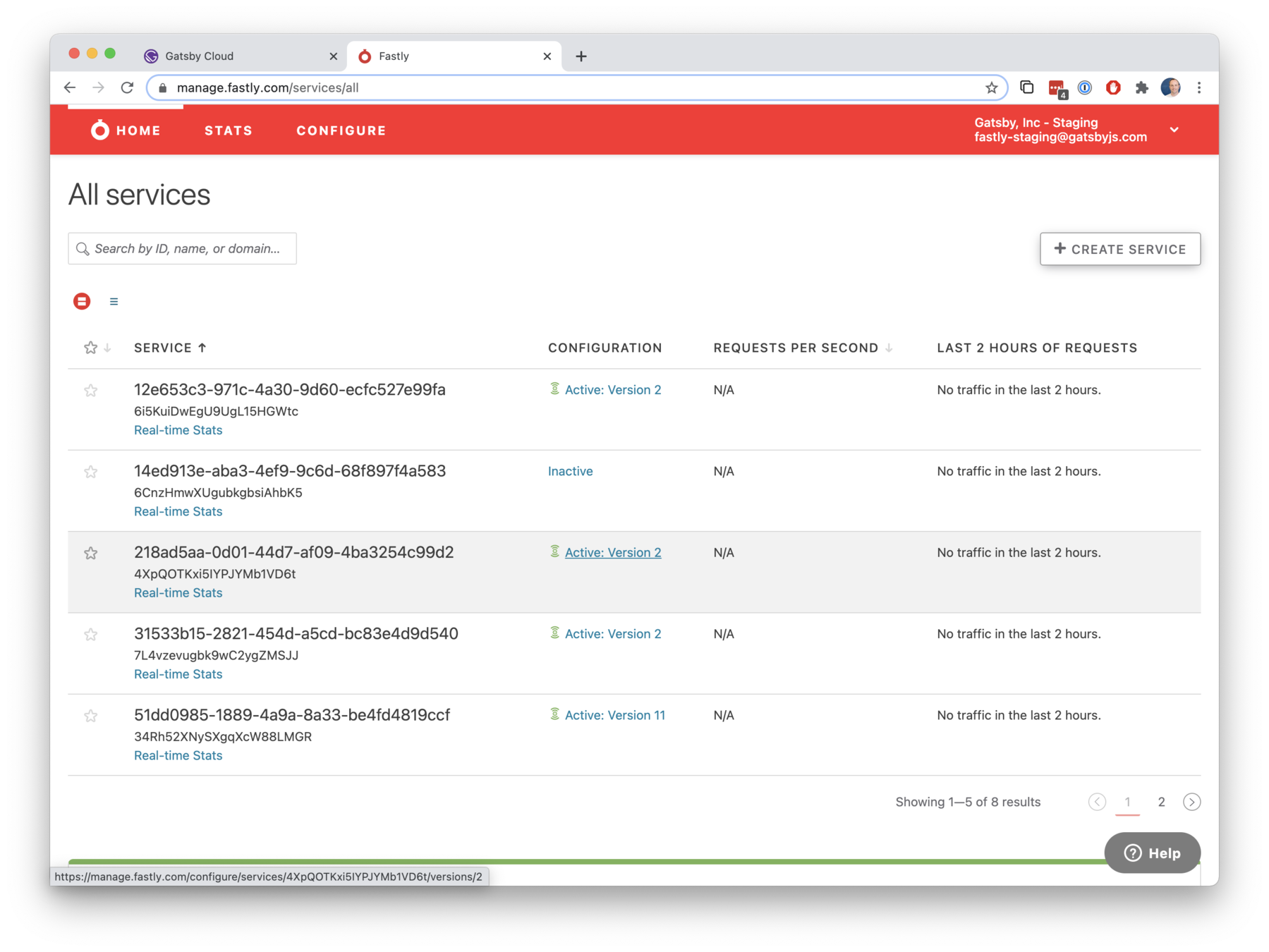Open the browser extensions puzzle icon

point(1141,87)
